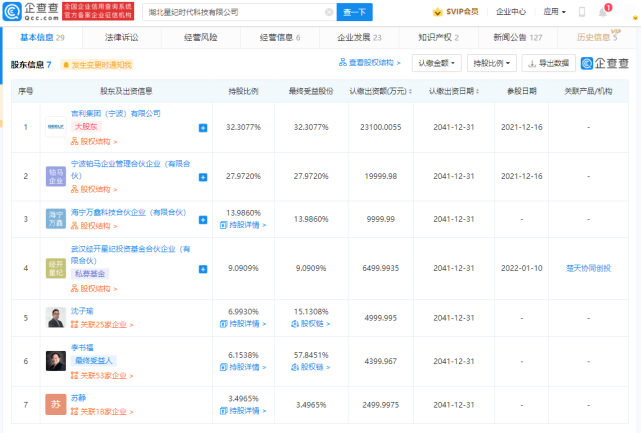Image resolution: width=641 pixels, height=433 pixels.
Task: Click 股权结构 under 宁波铂马
Action: tap(94, 189)
